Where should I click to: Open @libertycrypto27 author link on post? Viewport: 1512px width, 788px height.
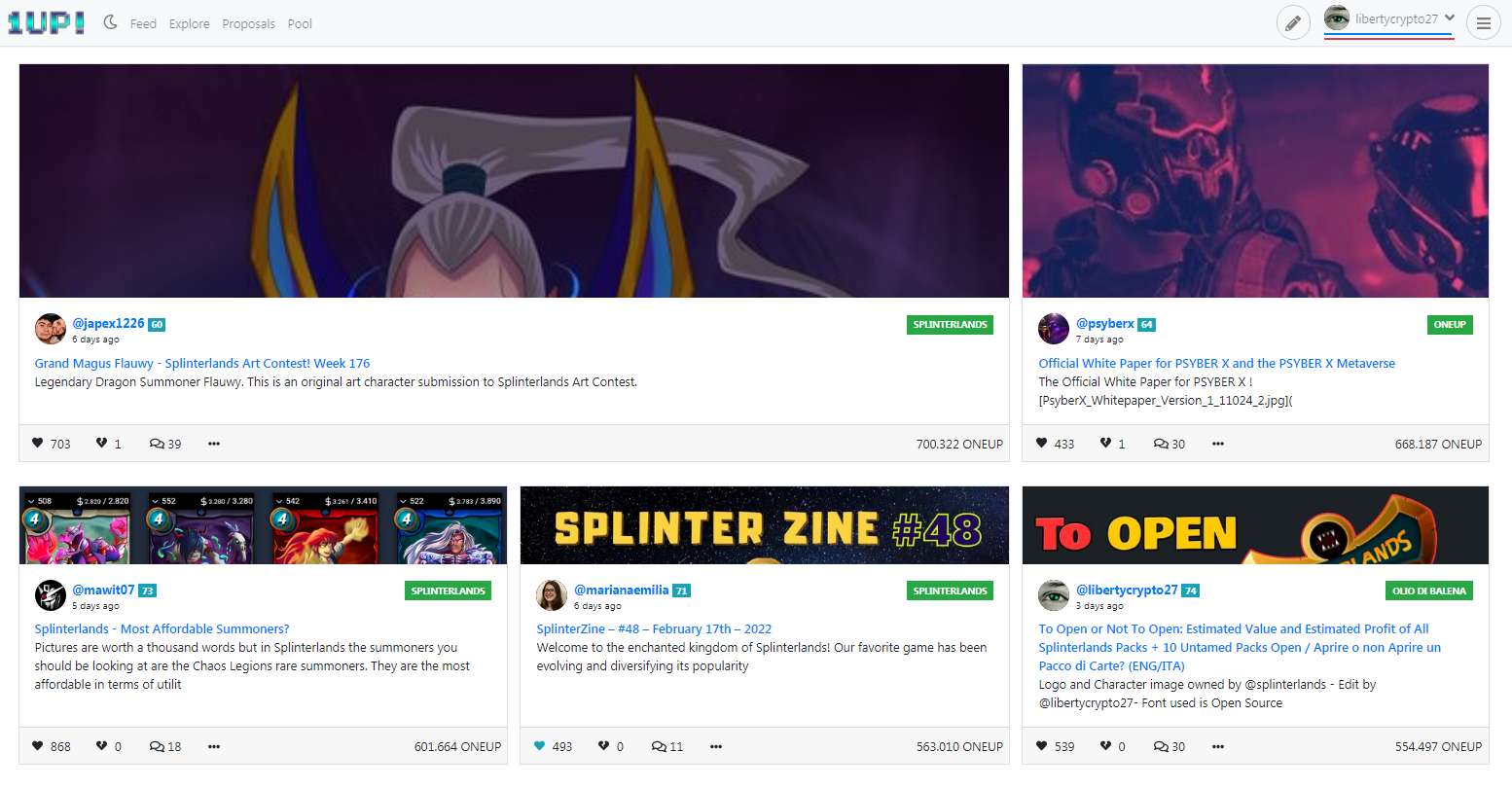pos(1127,590)
